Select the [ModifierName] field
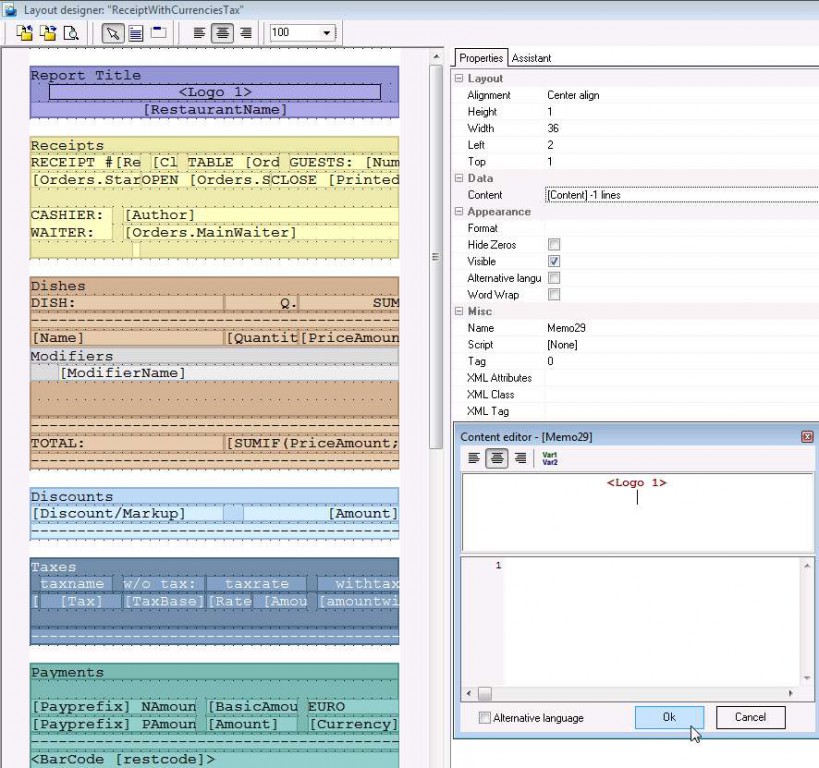The height and width of the screenshot is (768, 819). (229, 373)
